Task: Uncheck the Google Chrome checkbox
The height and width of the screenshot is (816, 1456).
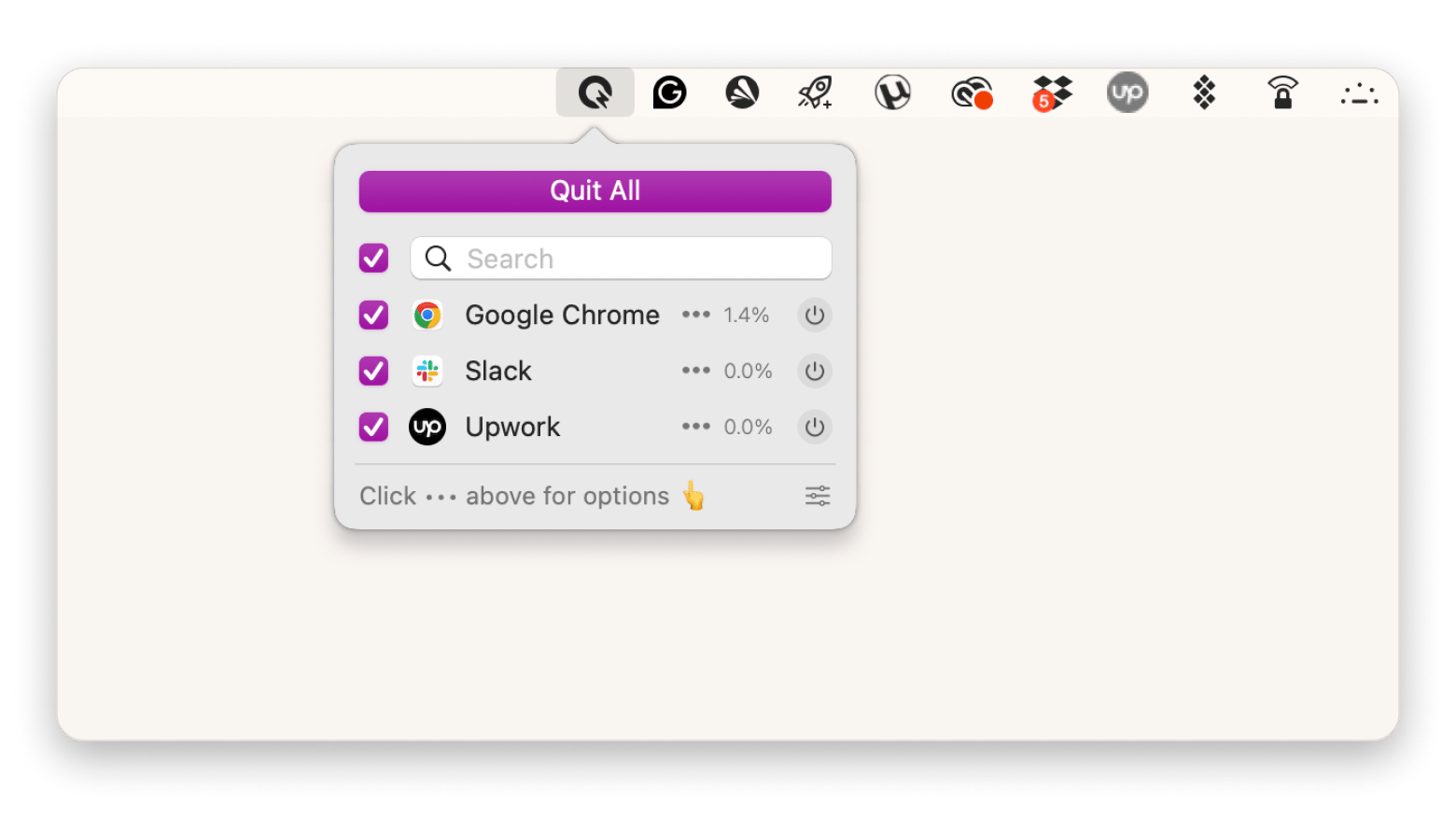Action: [373, 315]
